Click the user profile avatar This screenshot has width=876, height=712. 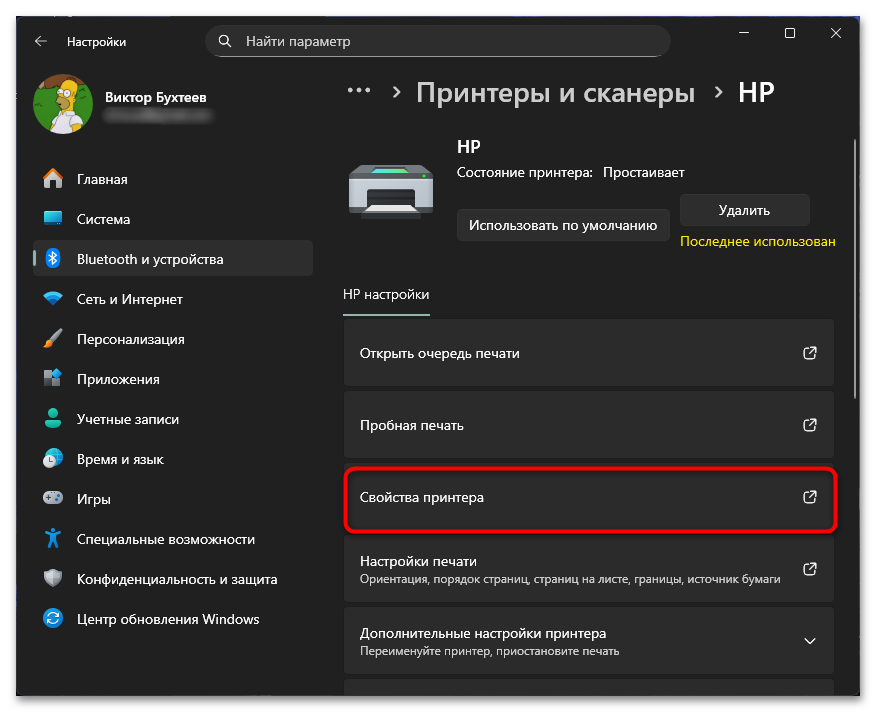click(63, 104)
